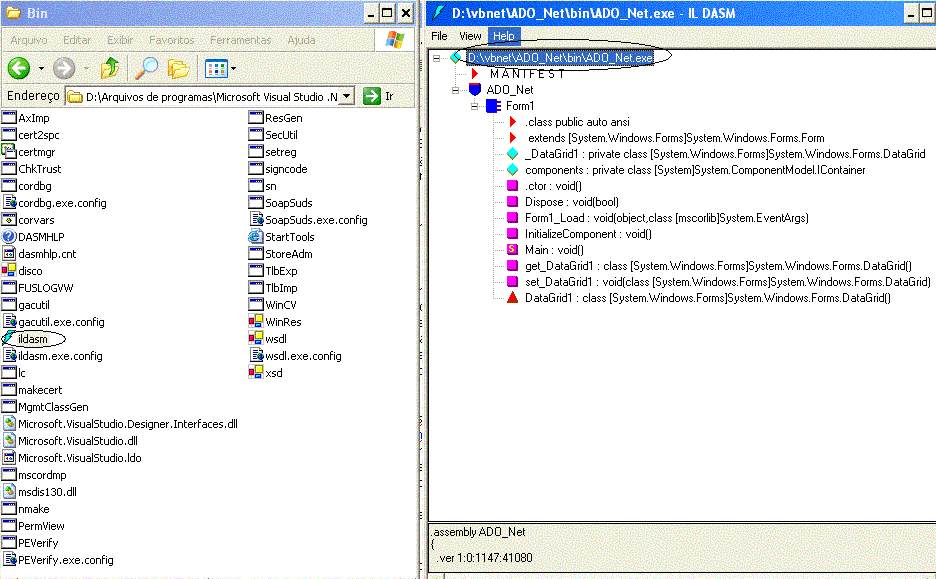Select the ADO_Net namespace shield icon

point(475,90)
